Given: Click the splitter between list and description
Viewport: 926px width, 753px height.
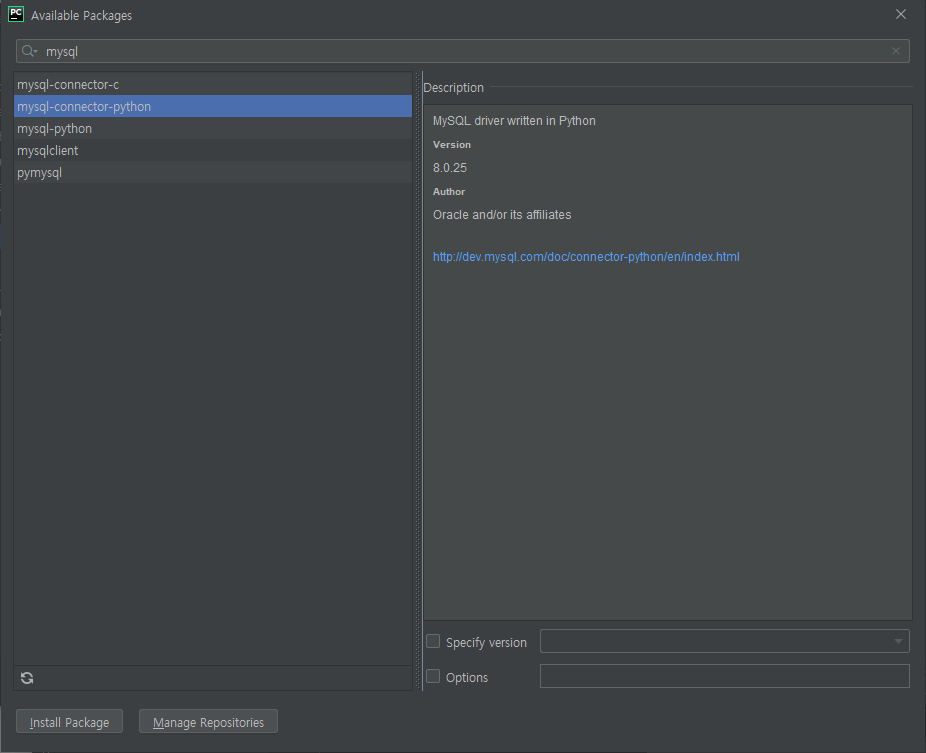Looking at the screenshot, I should (418, 381).
